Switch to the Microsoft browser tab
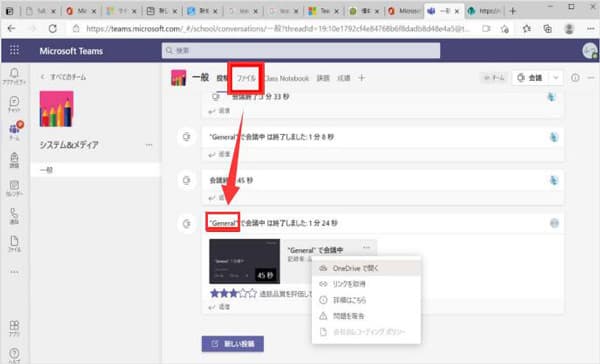Viewport: 600px width, 364px height. pos(404,11)
